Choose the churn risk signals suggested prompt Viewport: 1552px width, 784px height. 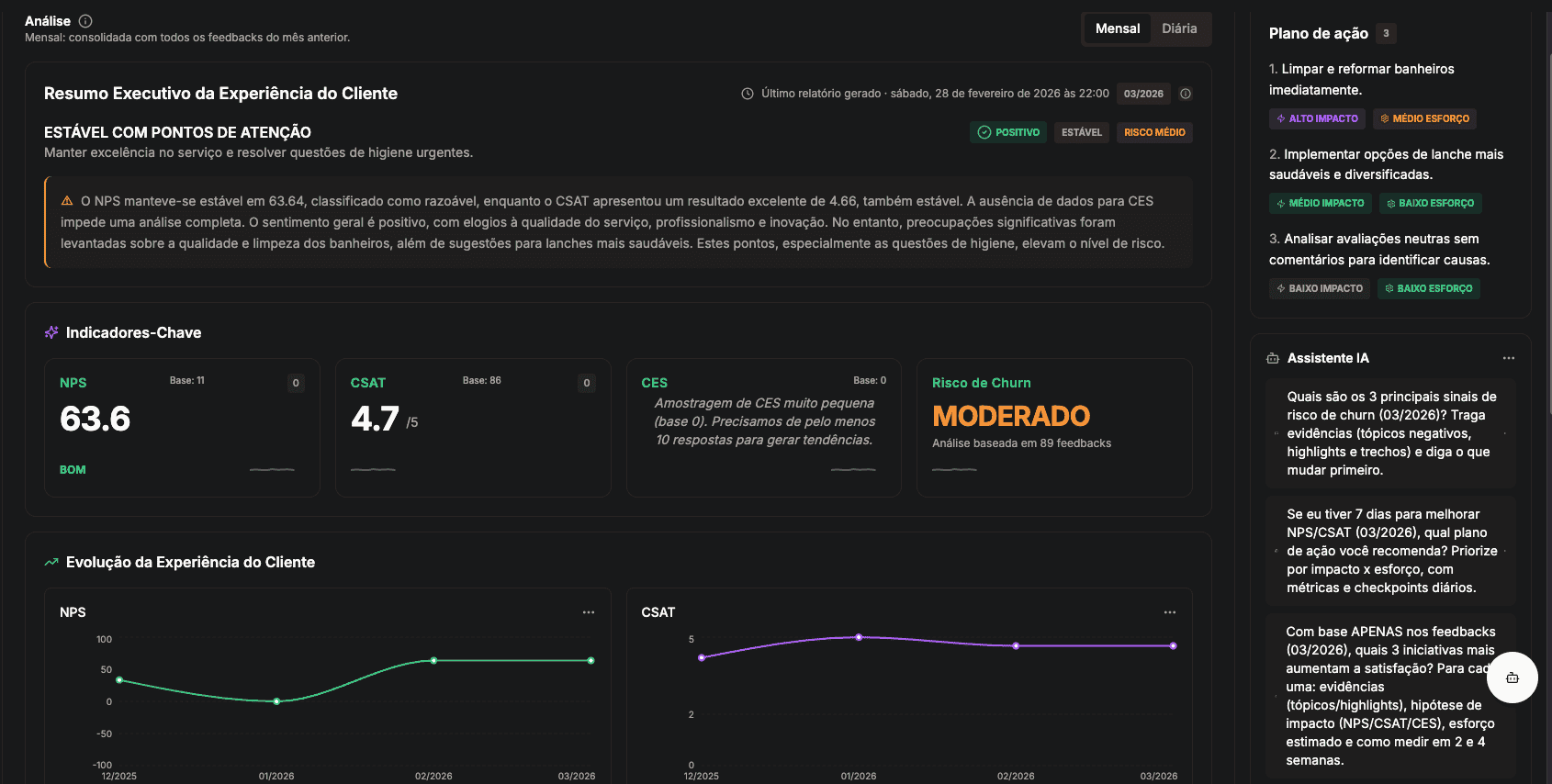[x=1390, y=433]
